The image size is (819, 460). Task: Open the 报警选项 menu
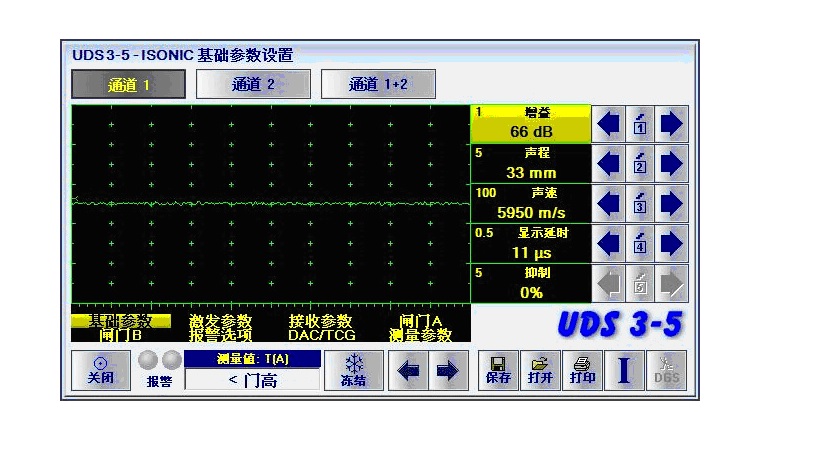point(220,335)
